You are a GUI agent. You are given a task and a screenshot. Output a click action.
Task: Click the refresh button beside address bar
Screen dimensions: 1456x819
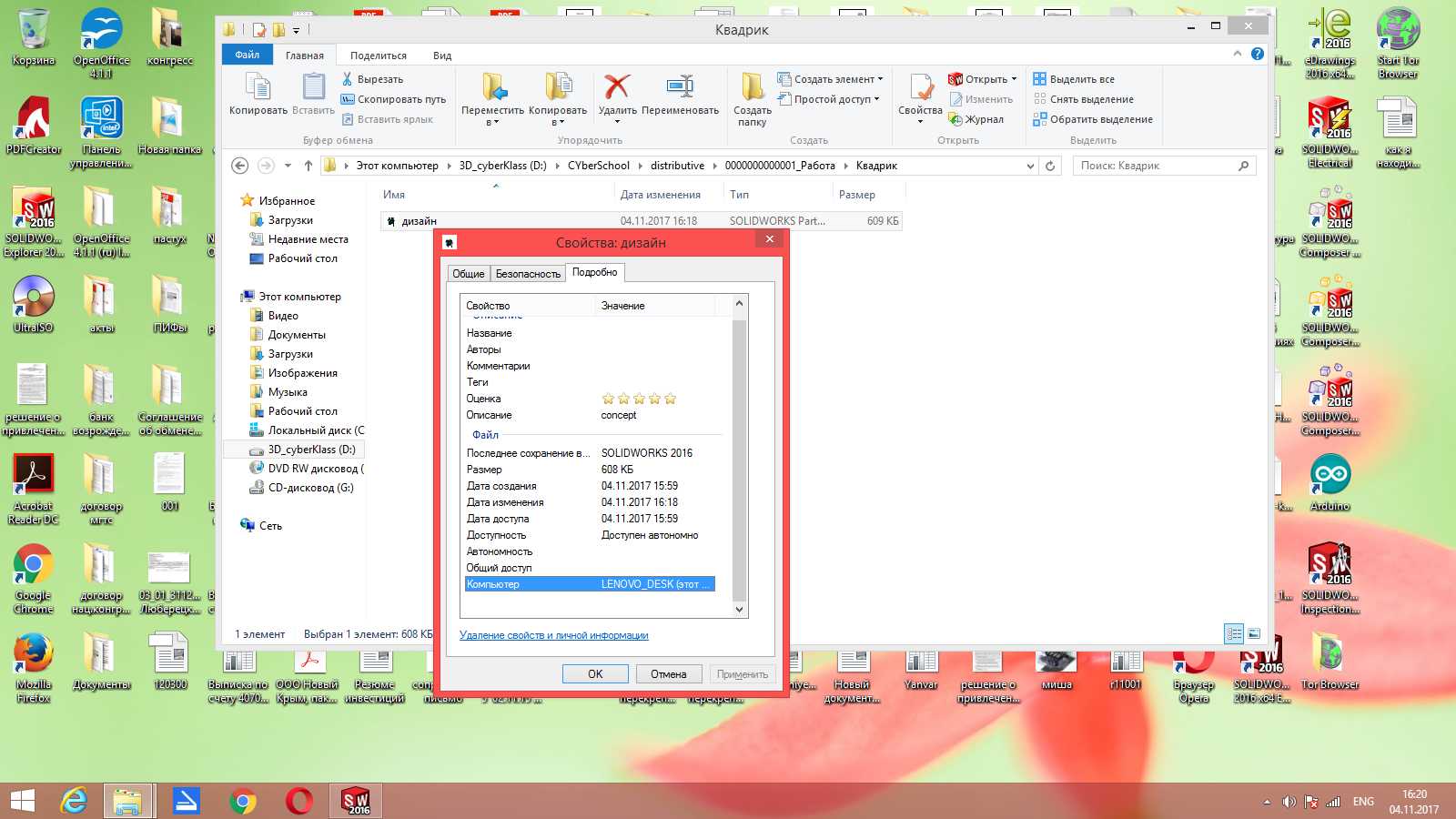point(1050,166)
